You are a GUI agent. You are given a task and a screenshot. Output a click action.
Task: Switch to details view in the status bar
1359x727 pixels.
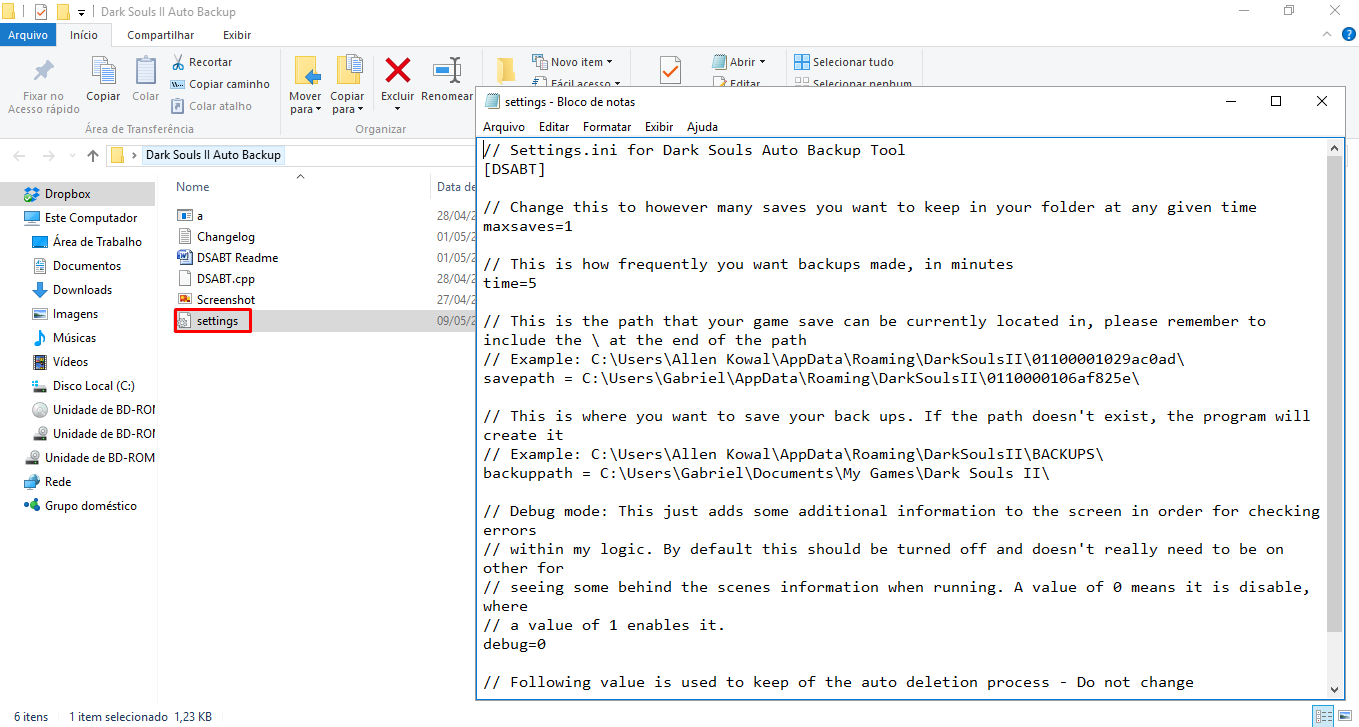pyautogui.click(x=1323, y=716)
